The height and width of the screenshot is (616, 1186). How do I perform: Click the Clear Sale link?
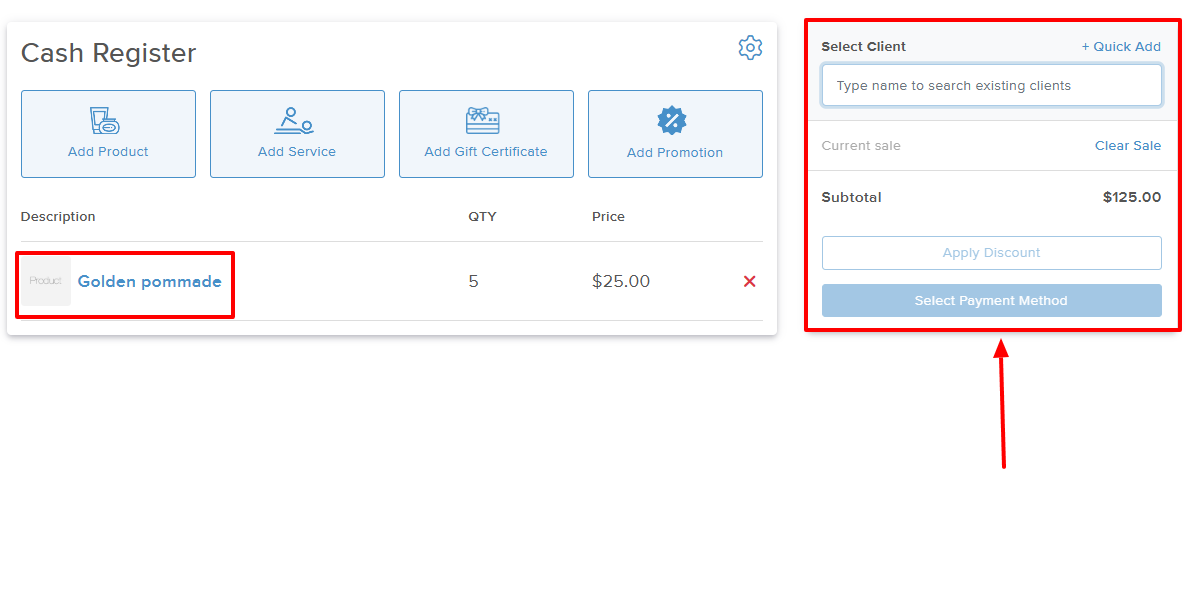click(x=1127, y=146)
